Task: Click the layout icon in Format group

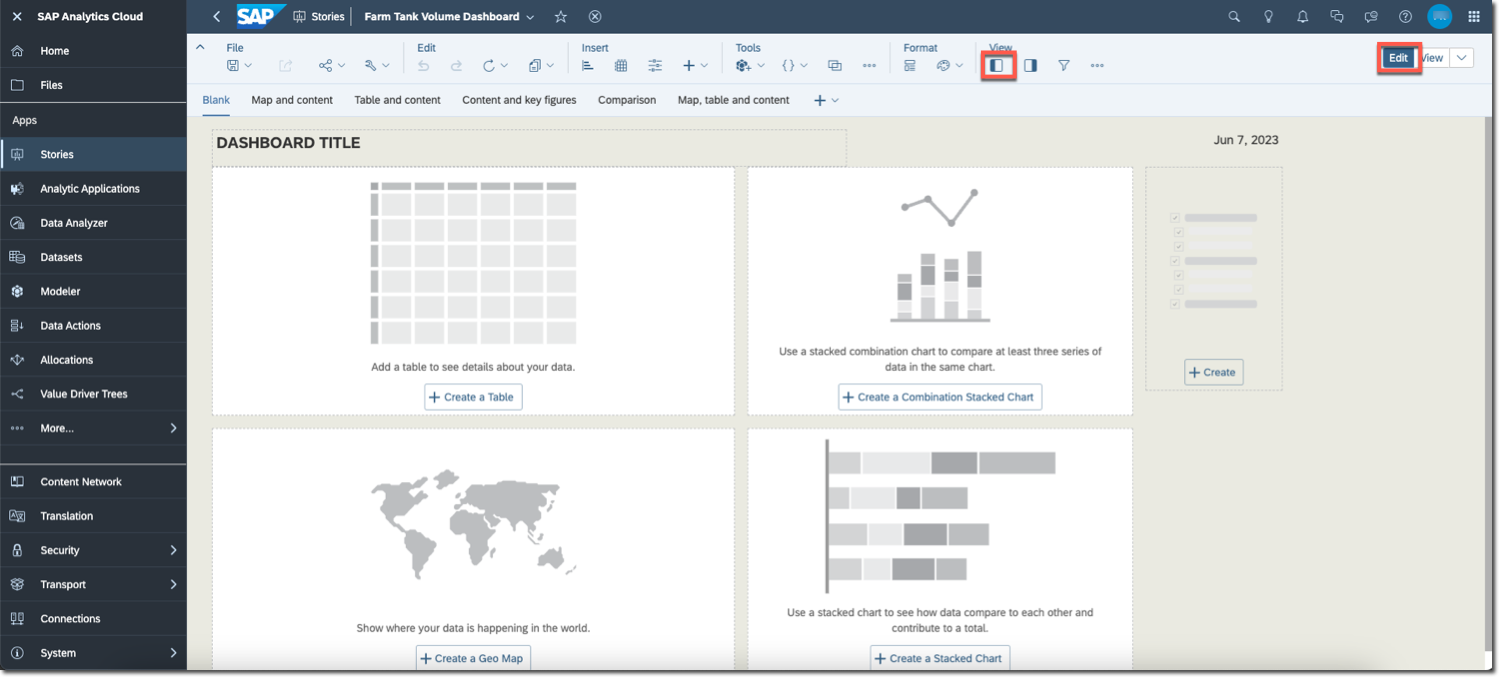Action: point(910,66)
